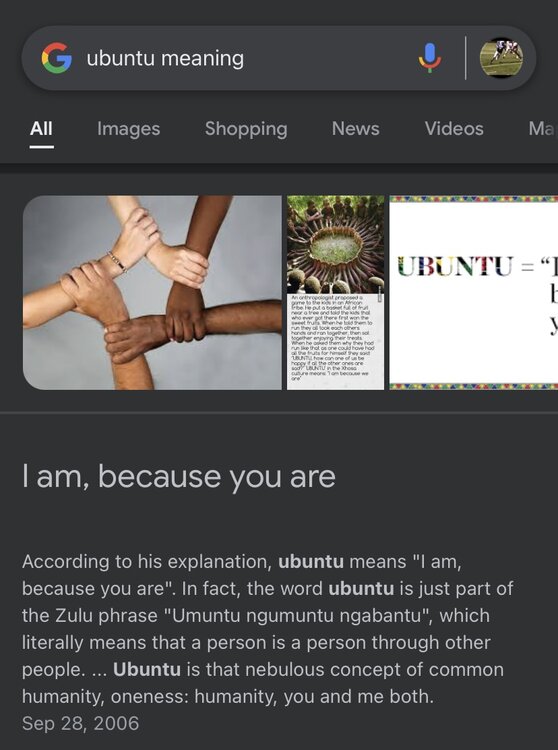Open the "UBUNTU =" quote image
This screenshot has height=750, width=558.
coord(473,292)
